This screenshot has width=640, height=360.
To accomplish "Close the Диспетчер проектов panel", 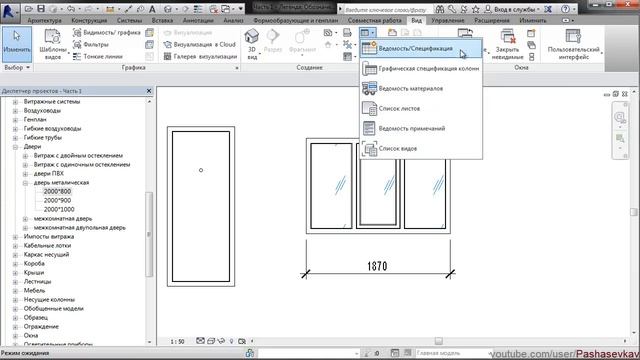I will (x=149, y=91).
